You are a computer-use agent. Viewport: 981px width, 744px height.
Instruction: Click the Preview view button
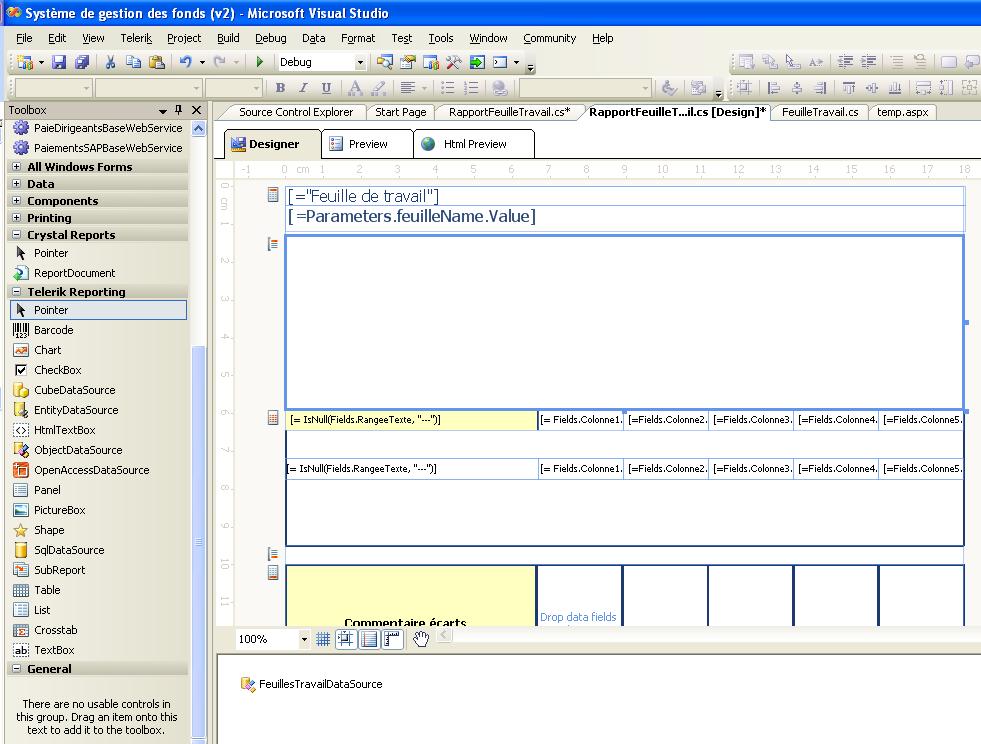367,144
